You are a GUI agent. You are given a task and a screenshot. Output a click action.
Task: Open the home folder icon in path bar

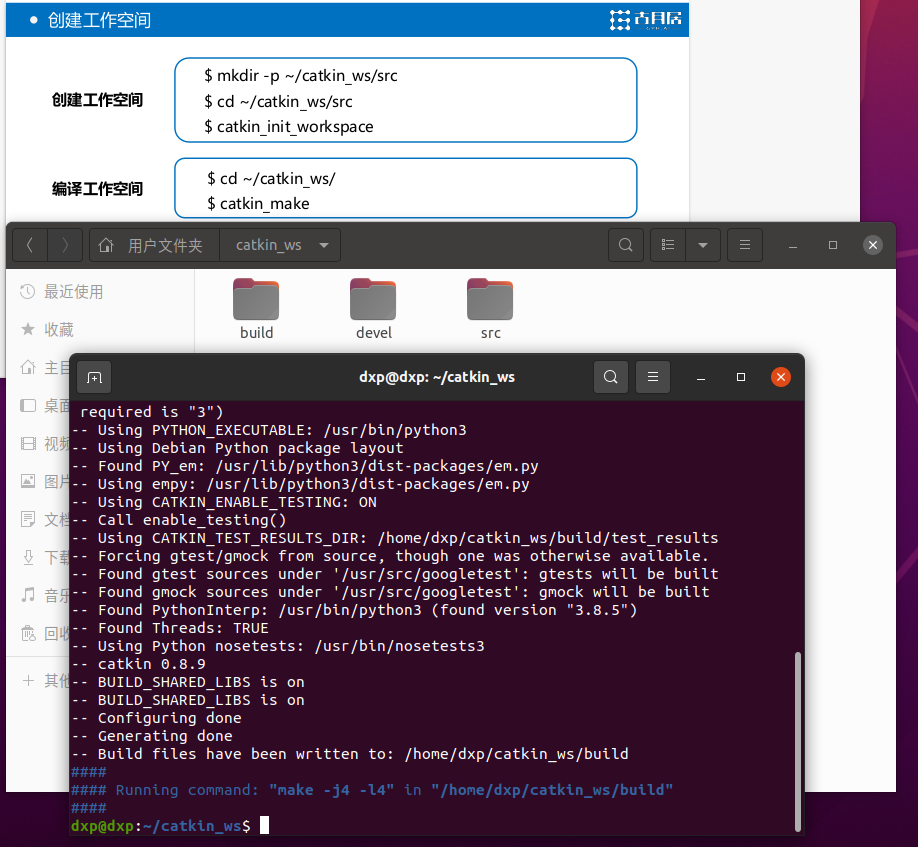pos(106,245)
